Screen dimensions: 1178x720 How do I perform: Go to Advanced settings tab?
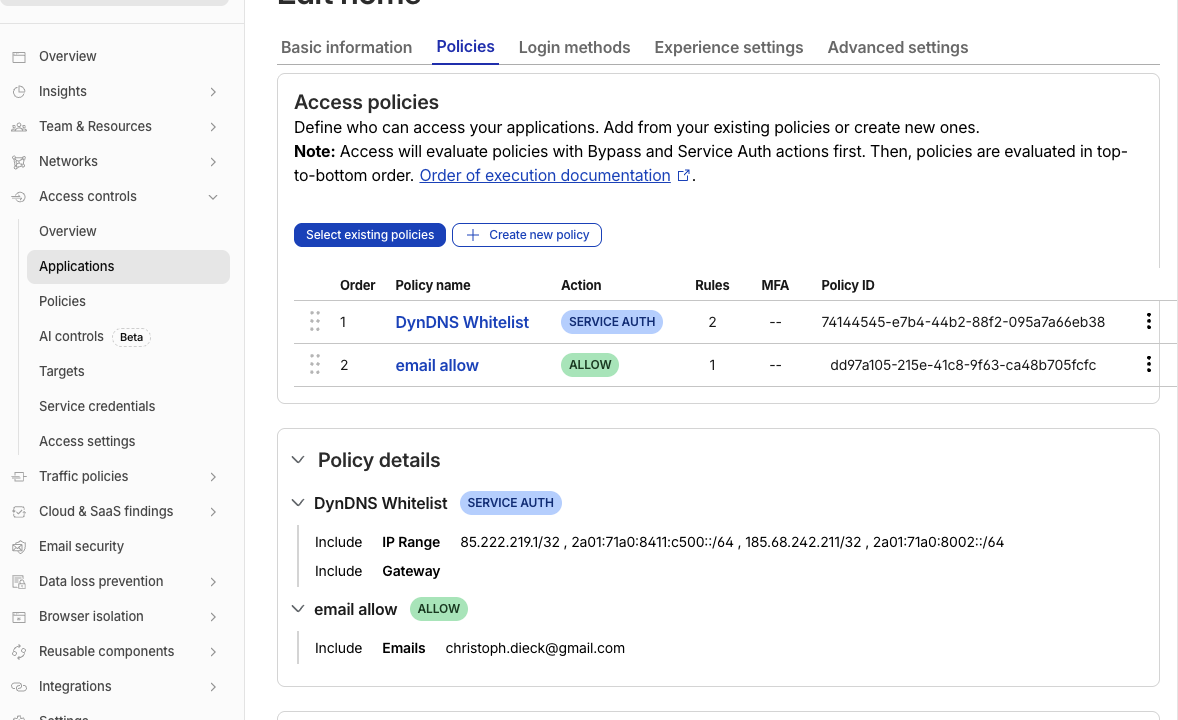pos(898,47)
